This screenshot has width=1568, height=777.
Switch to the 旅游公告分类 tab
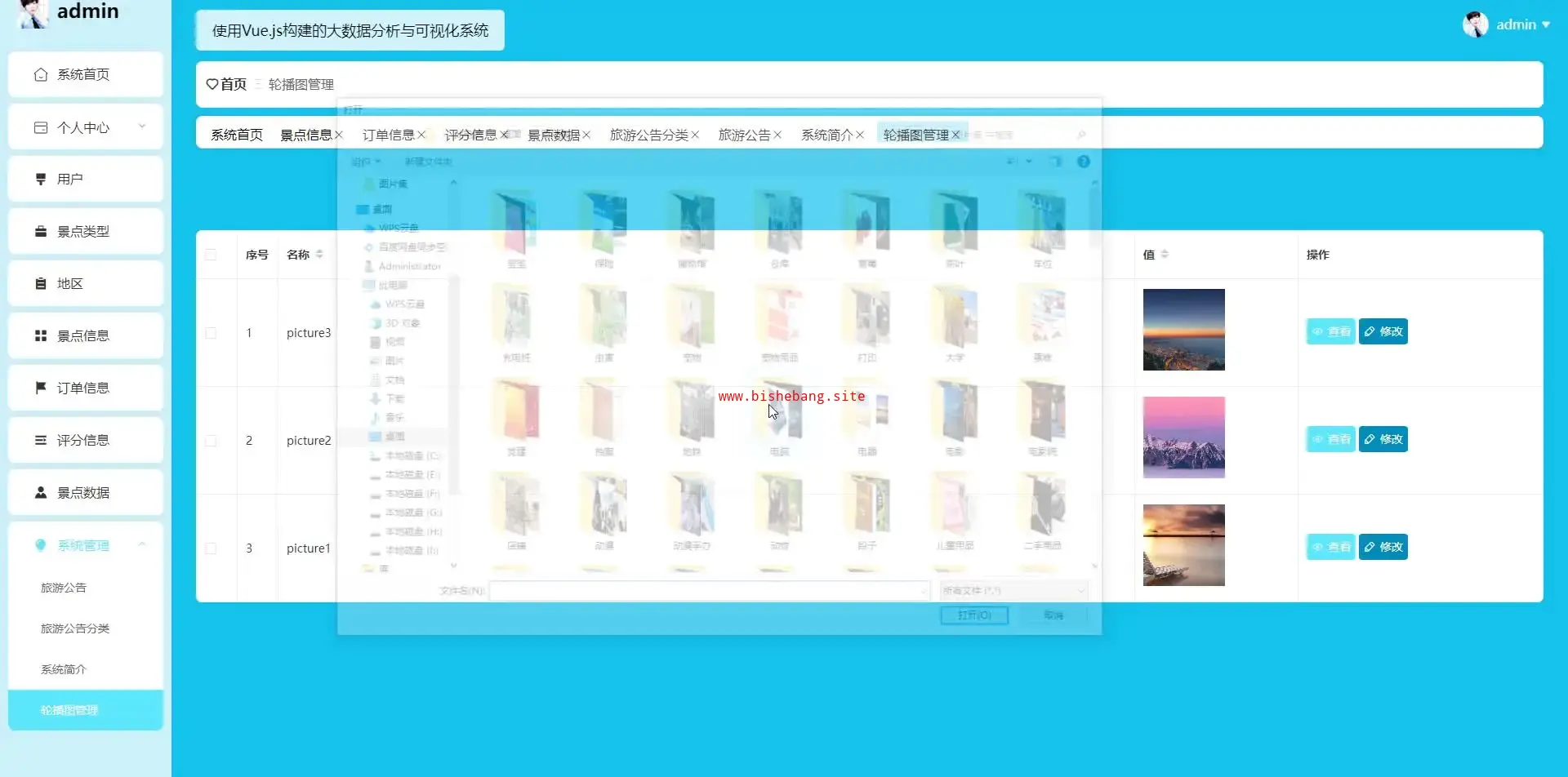(x=649, y=135)
